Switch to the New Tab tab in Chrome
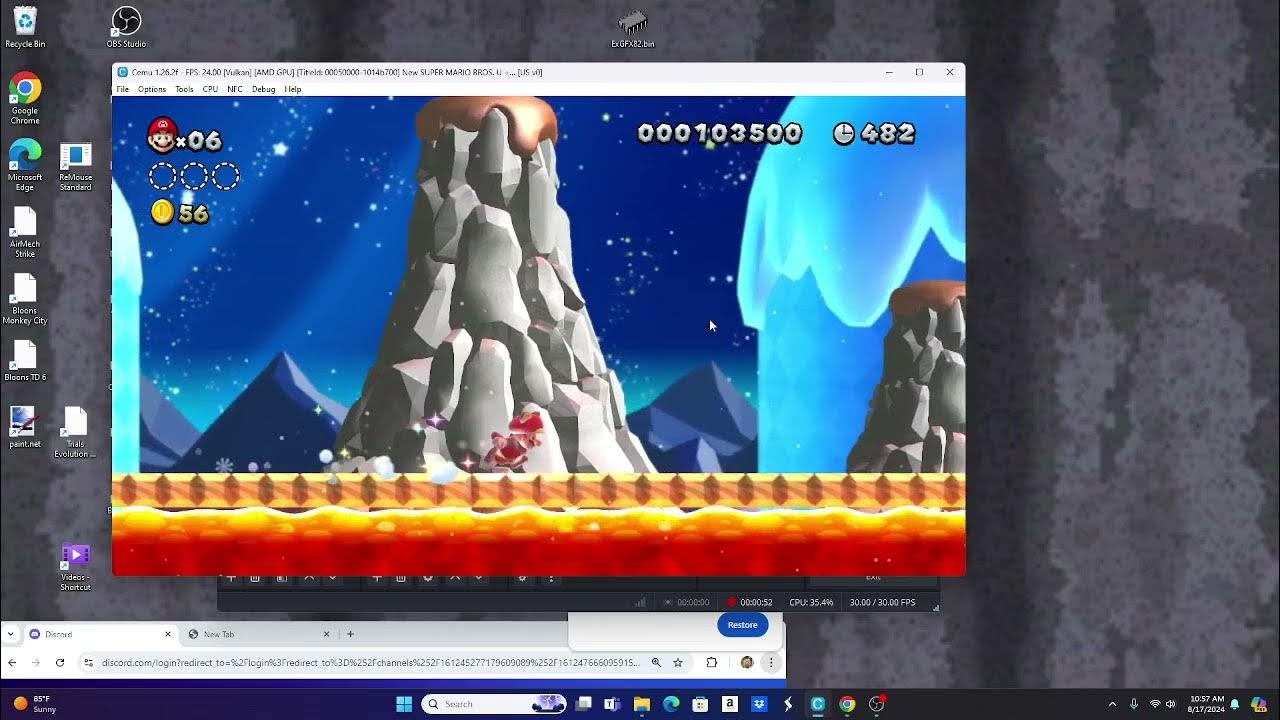The image size is (1280, 720). coord(258,634)
